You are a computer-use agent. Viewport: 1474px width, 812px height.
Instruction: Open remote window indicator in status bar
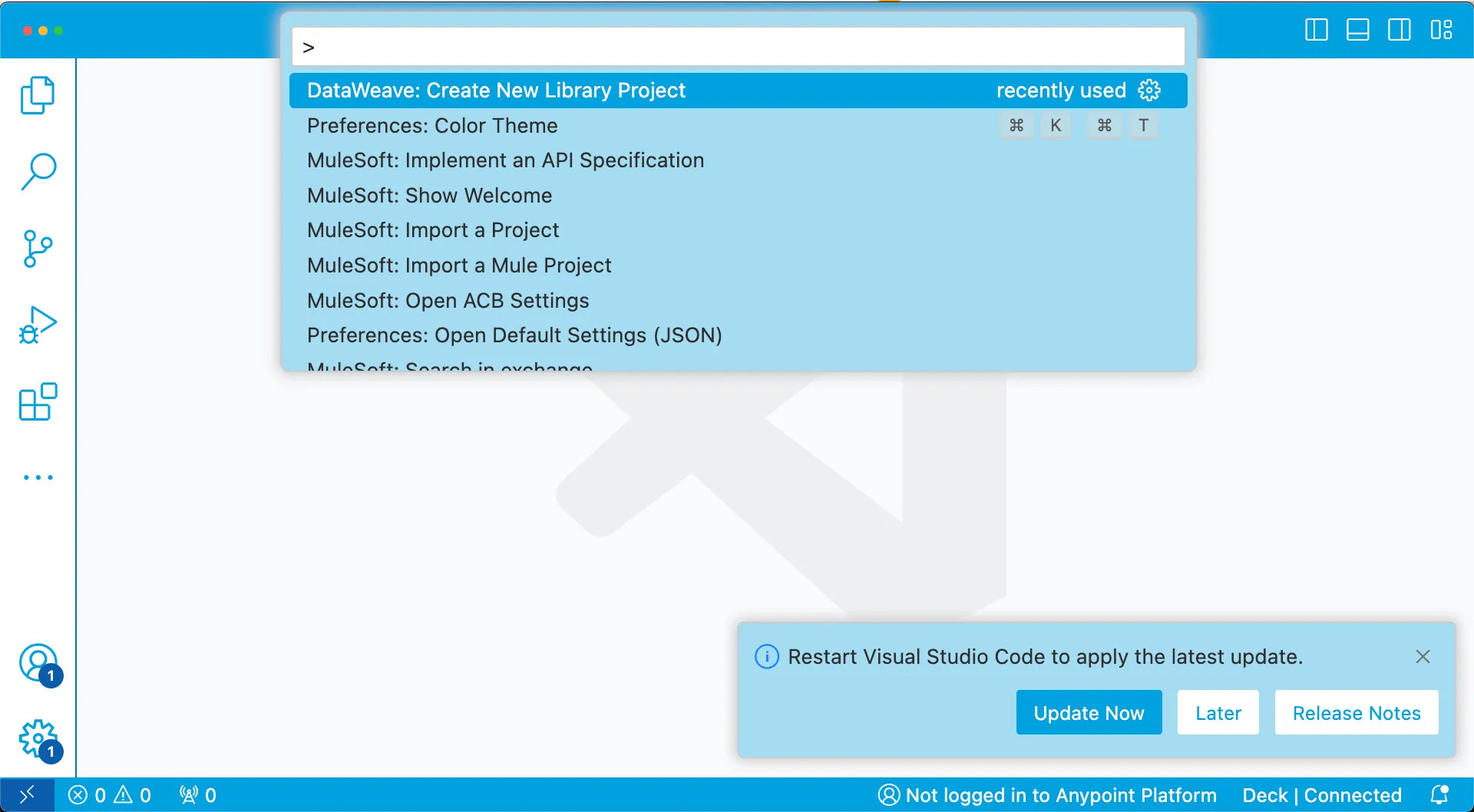(27, 795)
